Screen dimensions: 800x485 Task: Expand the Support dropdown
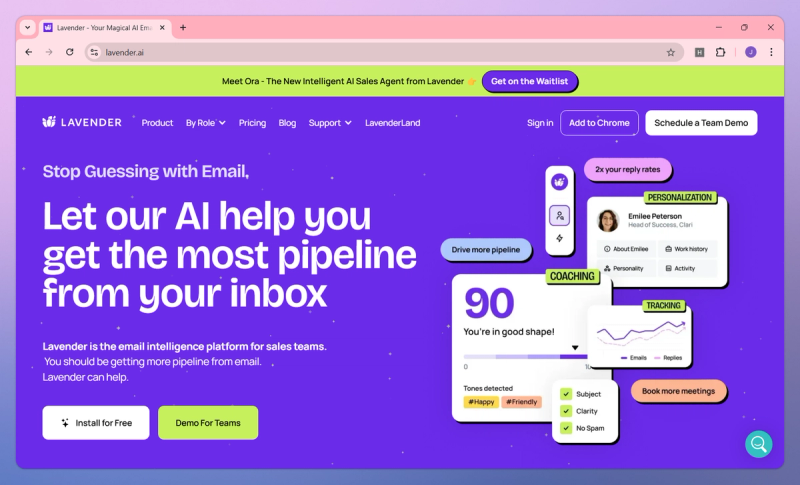330,123
